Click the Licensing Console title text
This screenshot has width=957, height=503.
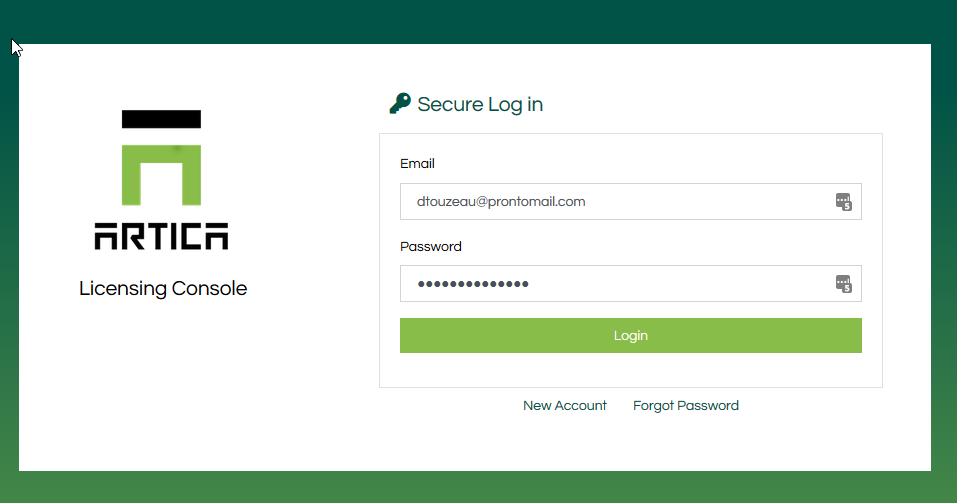pos(163,289)
